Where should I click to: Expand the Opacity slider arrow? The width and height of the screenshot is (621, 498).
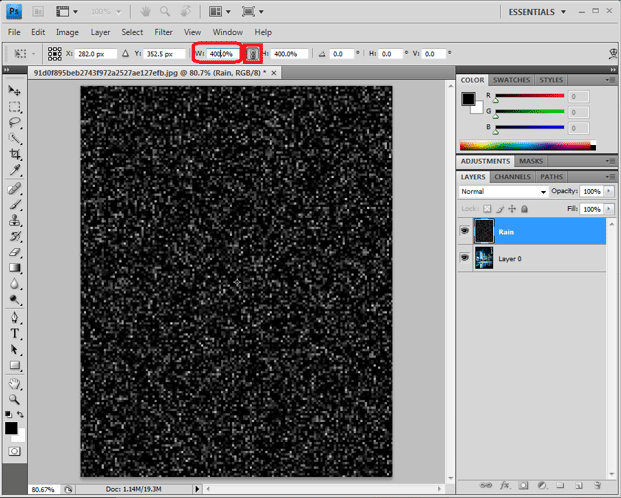608,191
